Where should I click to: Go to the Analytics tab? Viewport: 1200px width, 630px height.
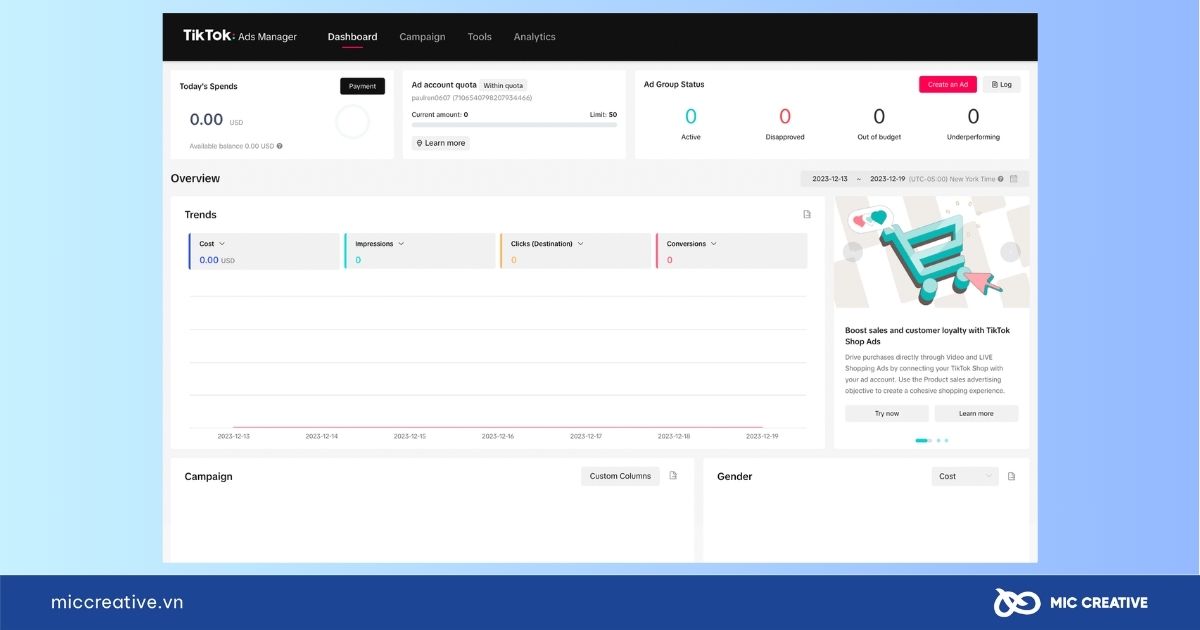(x=534, y=37)
